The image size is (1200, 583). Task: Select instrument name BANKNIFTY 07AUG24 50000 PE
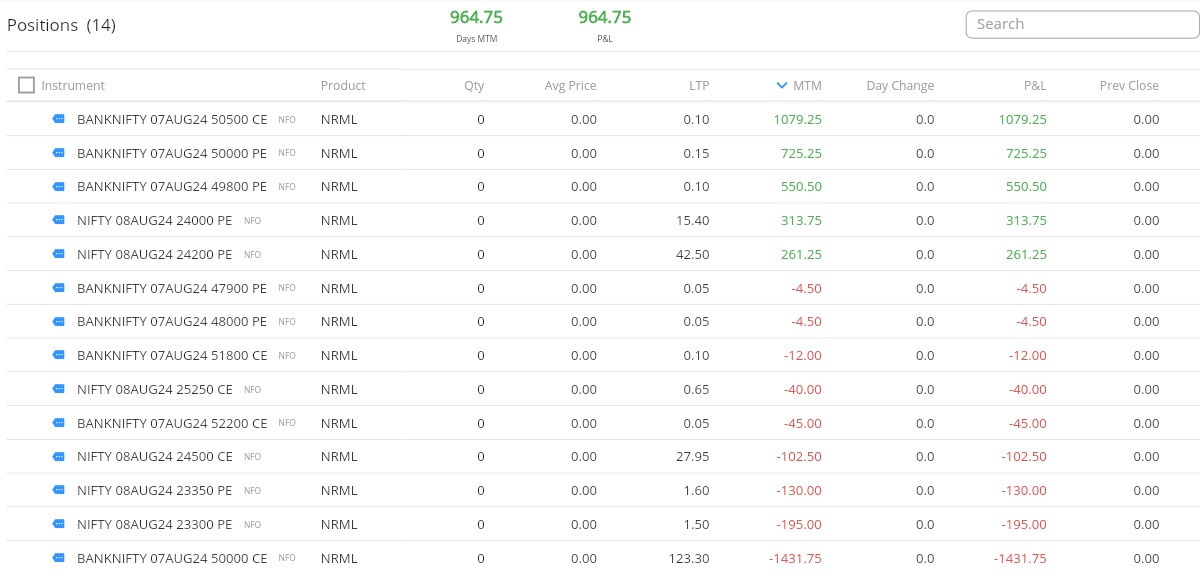click(172, 154)
